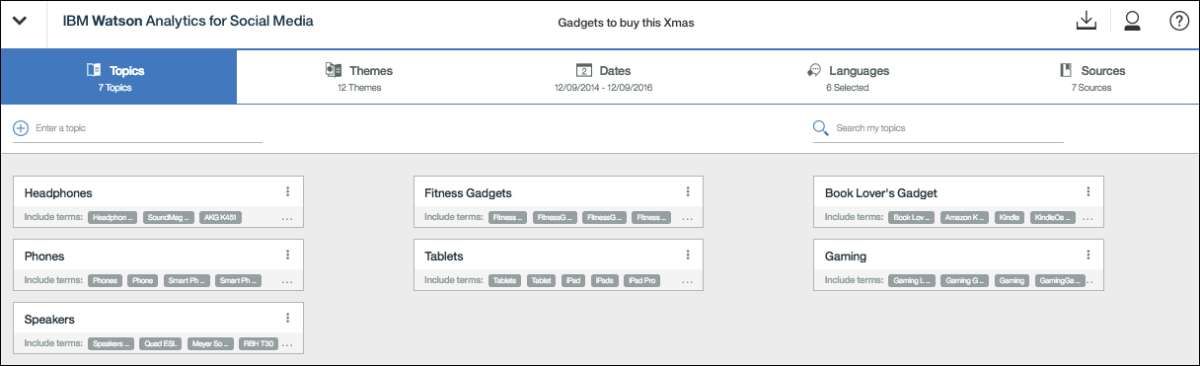Expand the include terms ellipsis for Phones

(287, 281)
